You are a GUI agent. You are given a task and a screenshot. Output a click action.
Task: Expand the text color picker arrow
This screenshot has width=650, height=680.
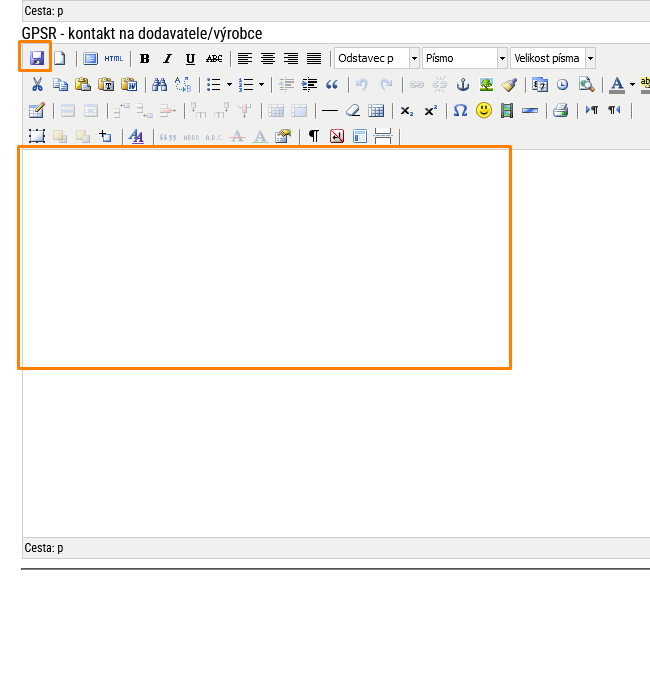coord(632,84)
